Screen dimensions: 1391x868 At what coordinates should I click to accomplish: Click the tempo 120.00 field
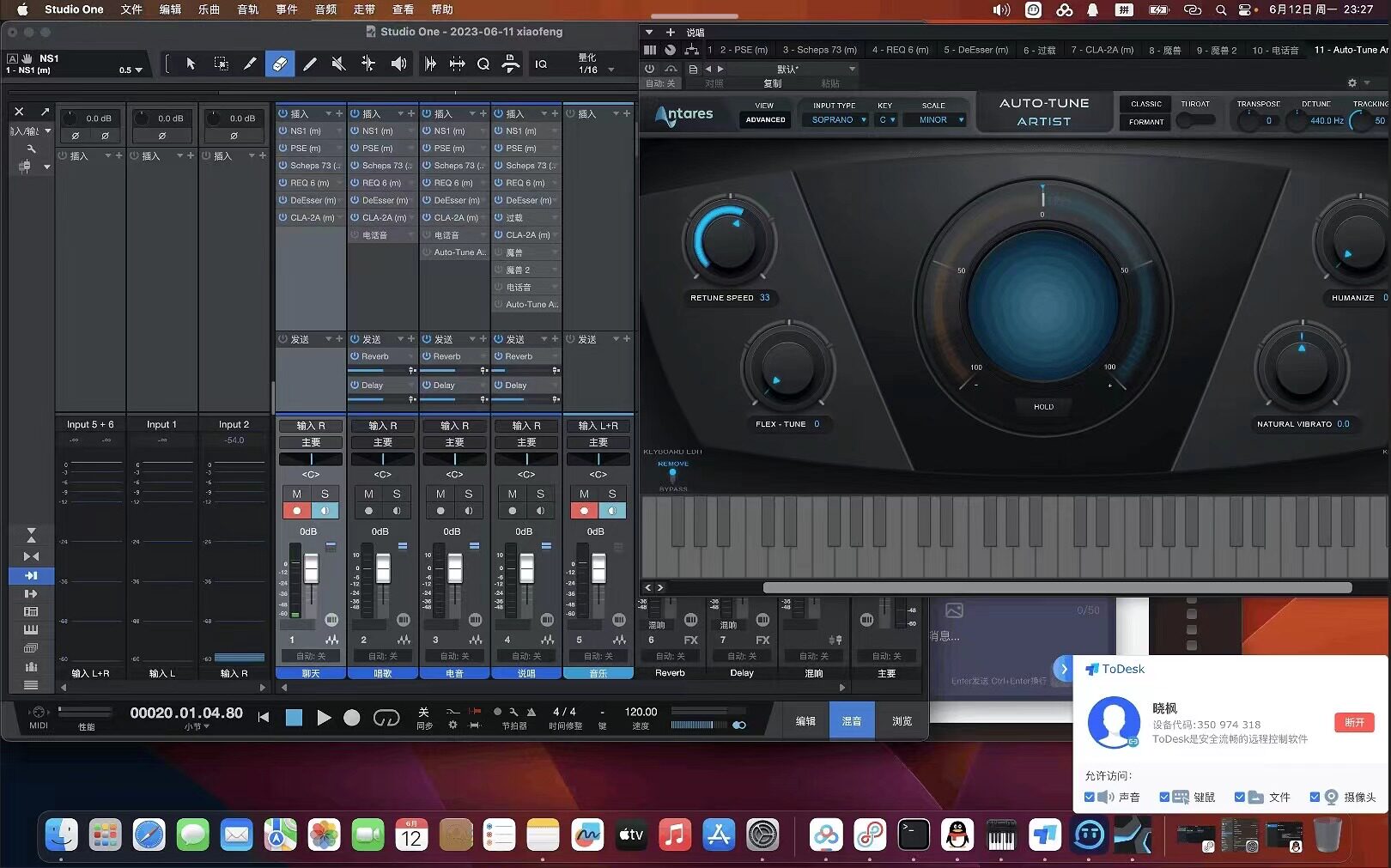pyautogui.click(x=641, y=712)
